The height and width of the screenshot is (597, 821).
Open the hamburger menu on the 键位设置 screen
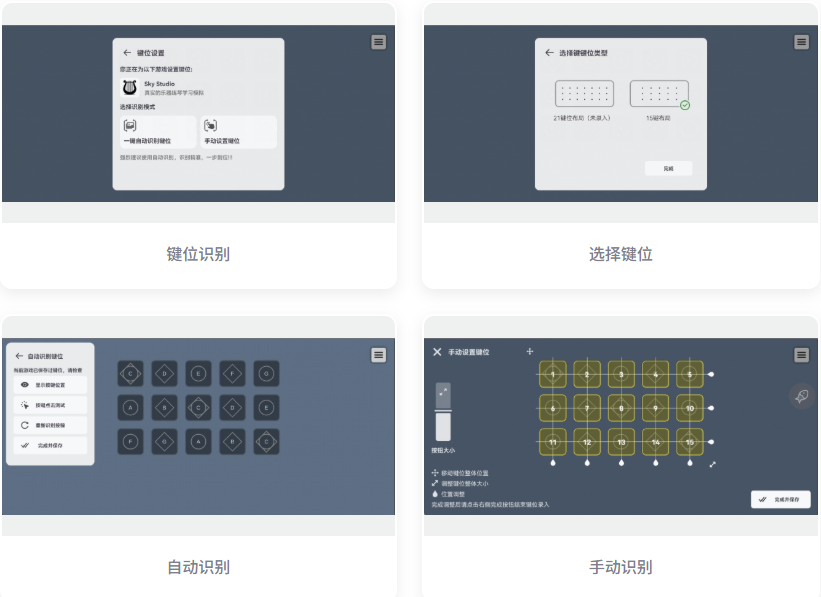(x=377, y=42)
